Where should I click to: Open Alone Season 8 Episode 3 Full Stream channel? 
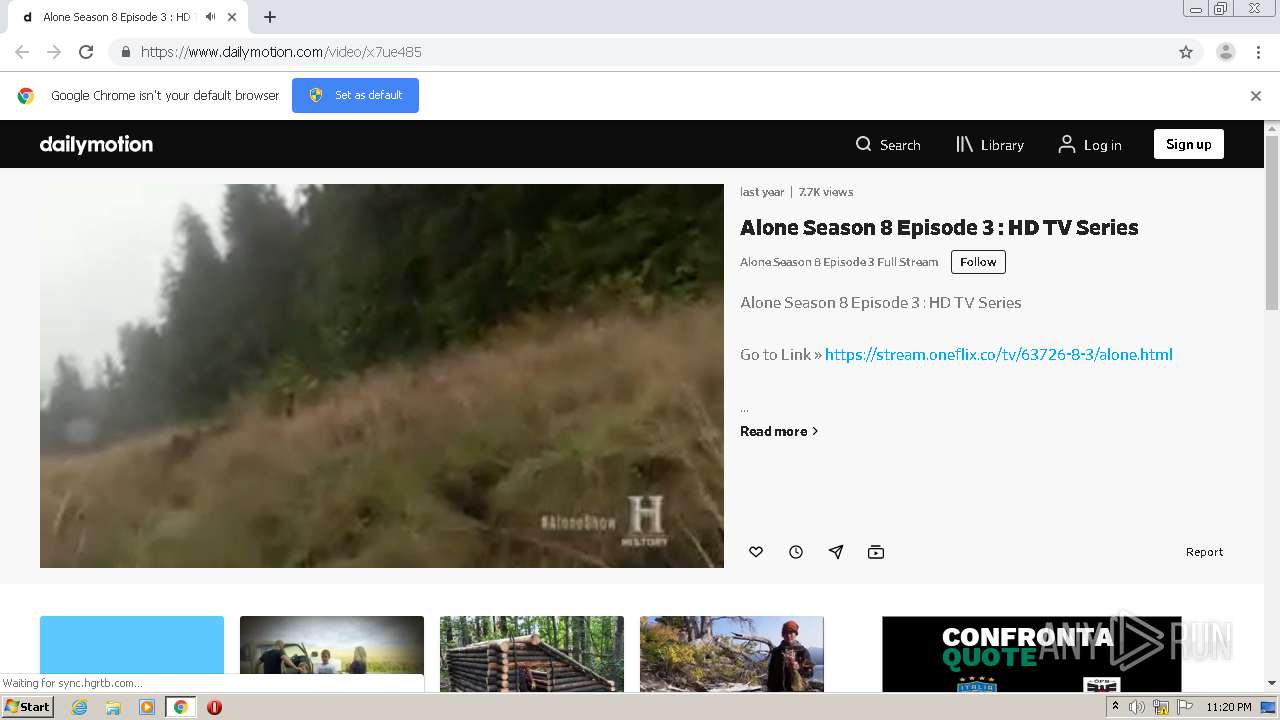[x=839, y=262]
